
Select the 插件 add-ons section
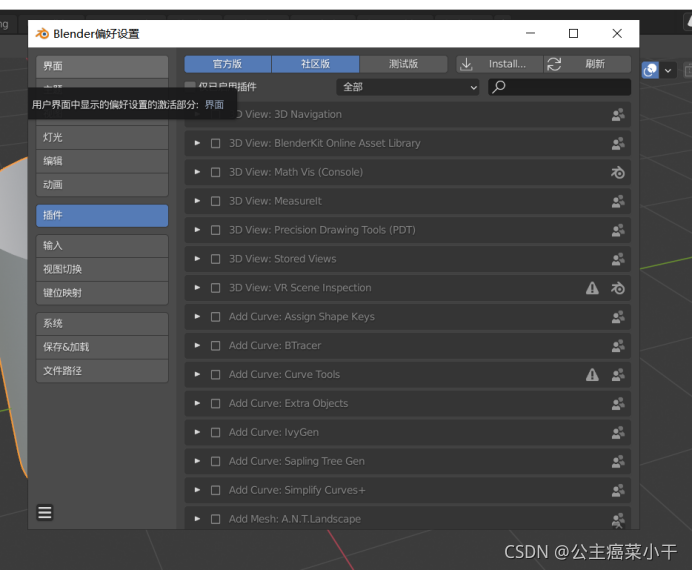coord(102,216)
